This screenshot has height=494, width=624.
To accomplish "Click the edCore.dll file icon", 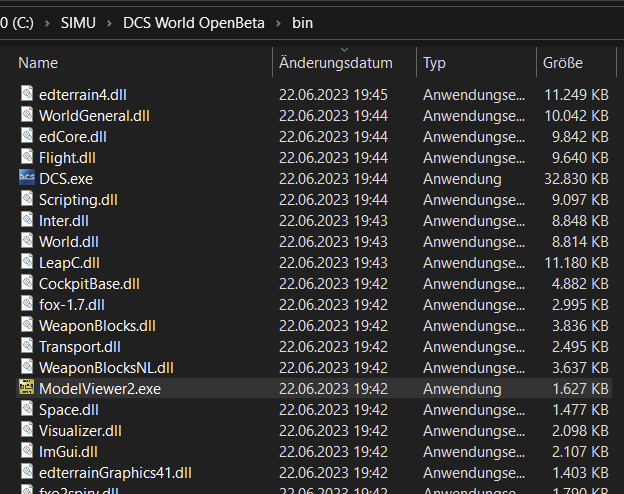I will pos(27,135).
